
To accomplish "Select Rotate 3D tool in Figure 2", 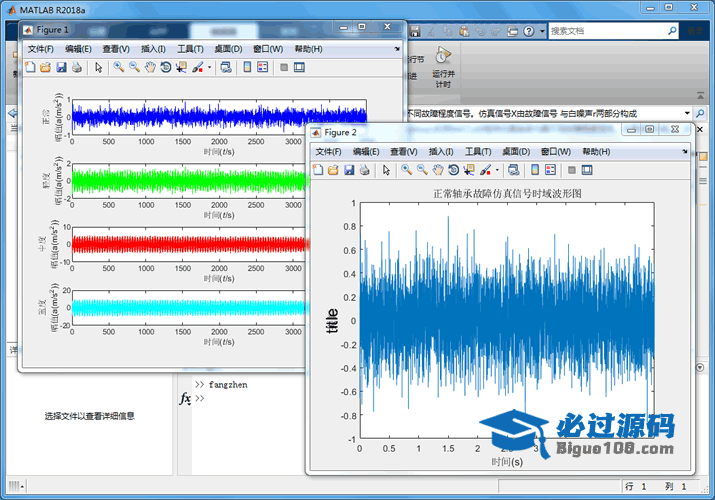I will [x=453, y=170].
